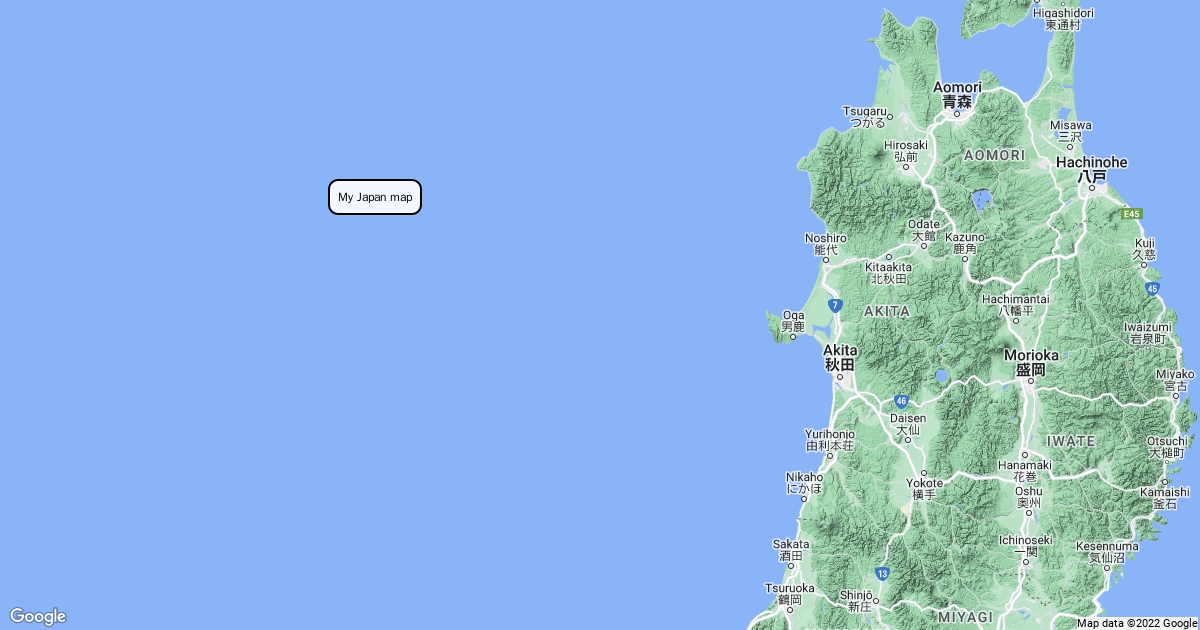1200x630 pixels.
Task: Click Map data ©2022 Google text
Action: point(1137,623)
